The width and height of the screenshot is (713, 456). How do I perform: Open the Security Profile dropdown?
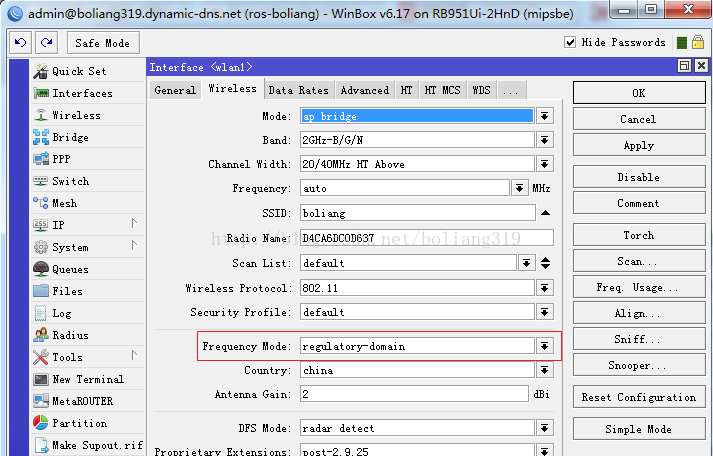pos(544,312)
